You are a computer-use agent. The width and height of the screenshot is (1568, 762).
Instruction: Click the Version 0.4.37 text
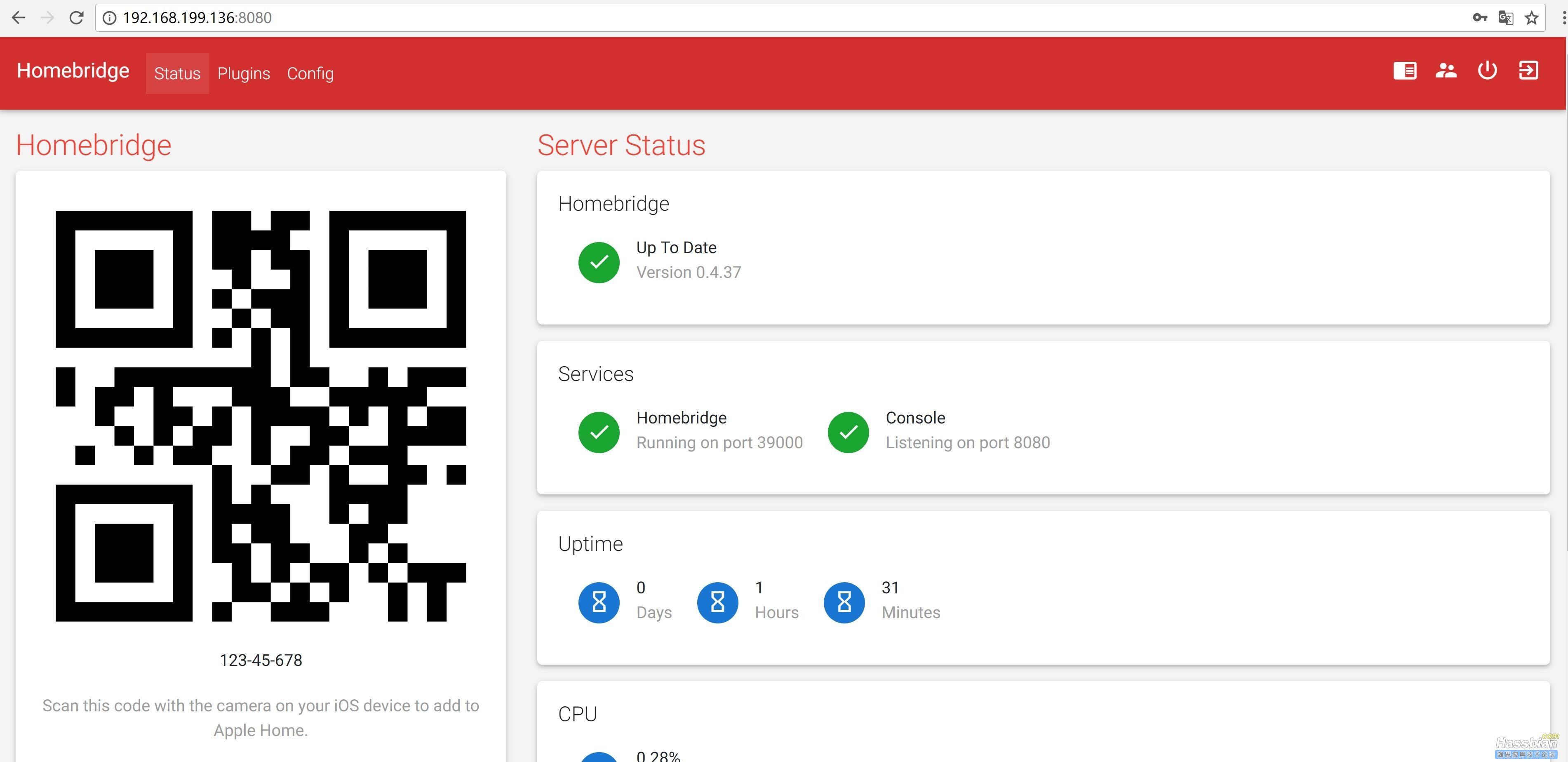tap(689, 273)
